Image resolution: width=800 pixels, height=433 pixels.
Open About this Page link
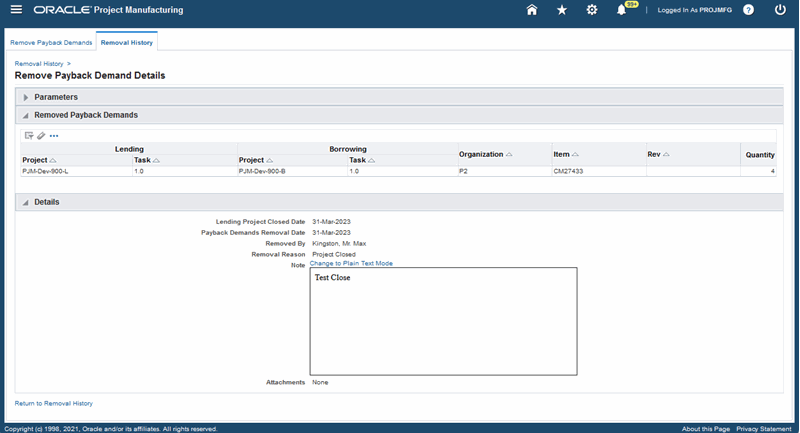(706, 429)
